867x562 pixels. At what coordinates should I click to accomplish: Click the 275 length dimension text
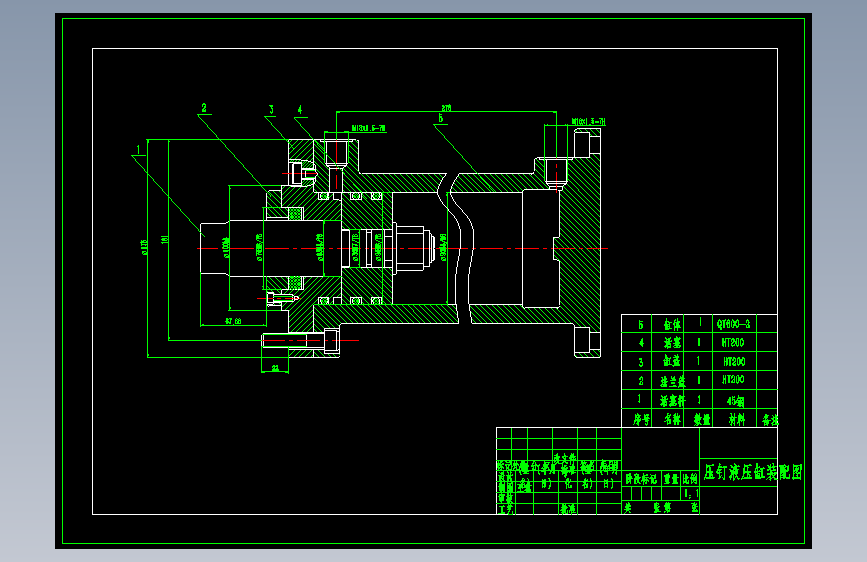coord(446,108)
